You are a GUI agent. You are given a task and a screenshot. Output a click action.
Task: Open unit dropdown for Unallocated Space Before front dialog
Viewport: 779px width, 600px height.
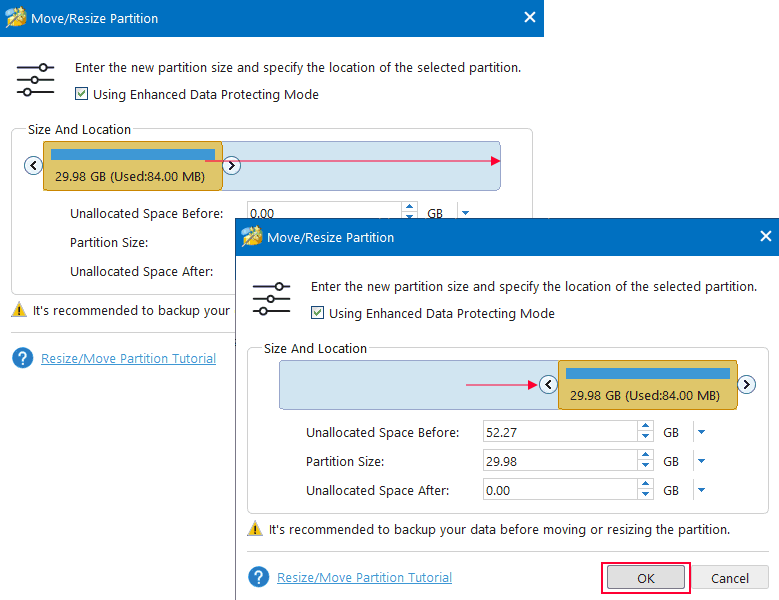pos(701,432)
